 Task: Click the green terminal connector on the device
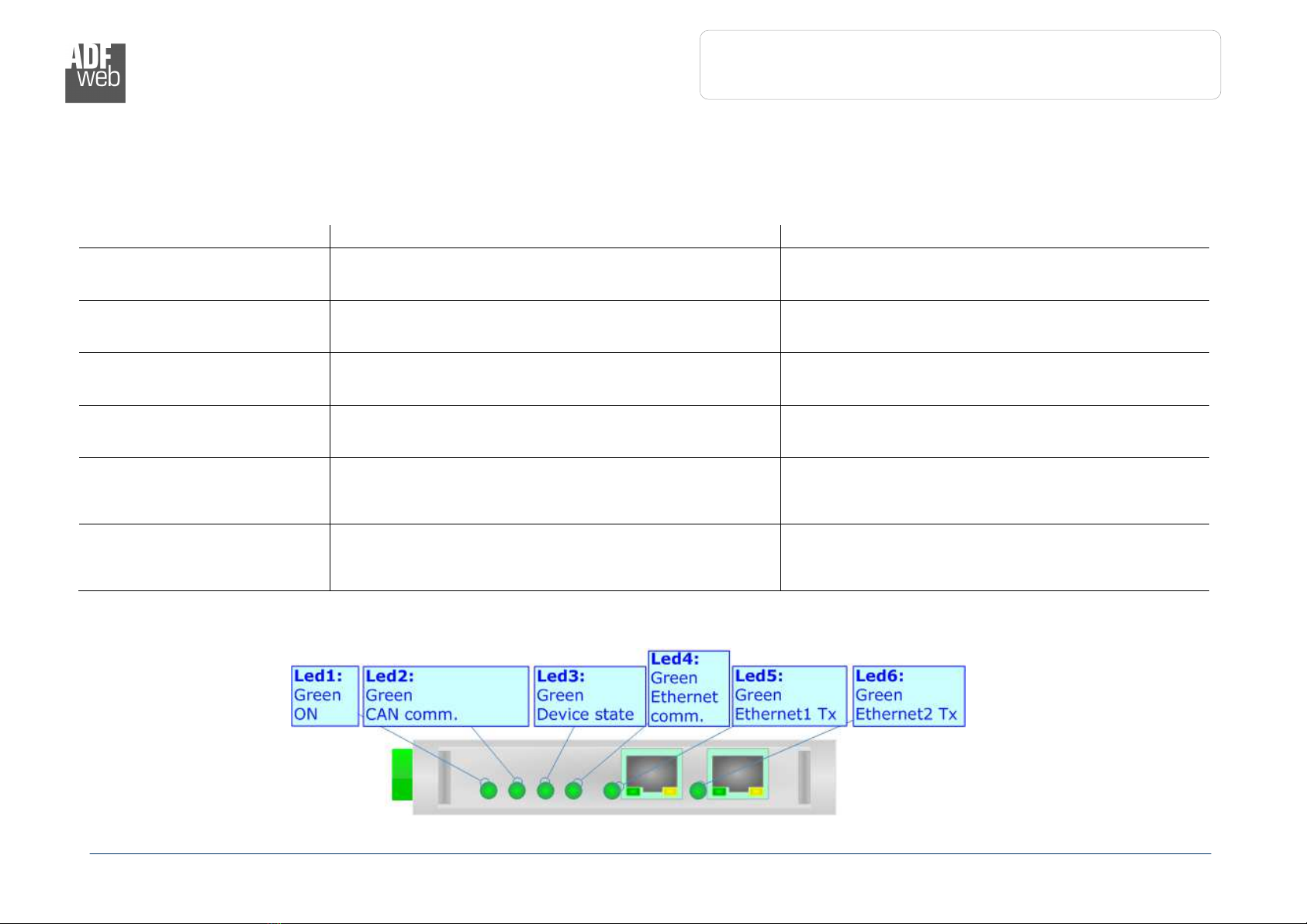[x=403, y=774]
